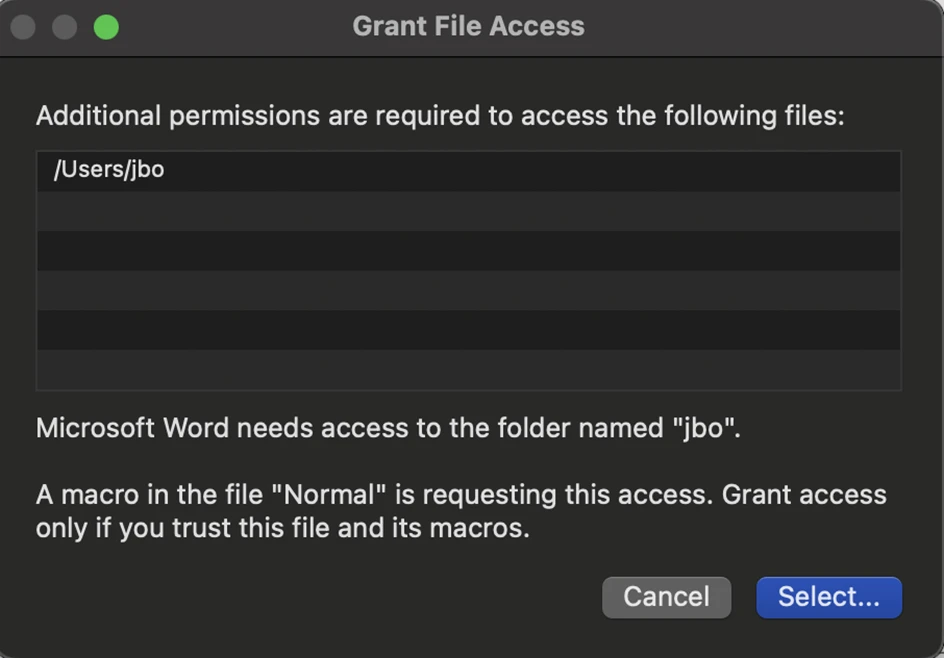944x658 pixels.
Task: Click the empty space between Cancel and Select
Action: [x=744, y=597]
